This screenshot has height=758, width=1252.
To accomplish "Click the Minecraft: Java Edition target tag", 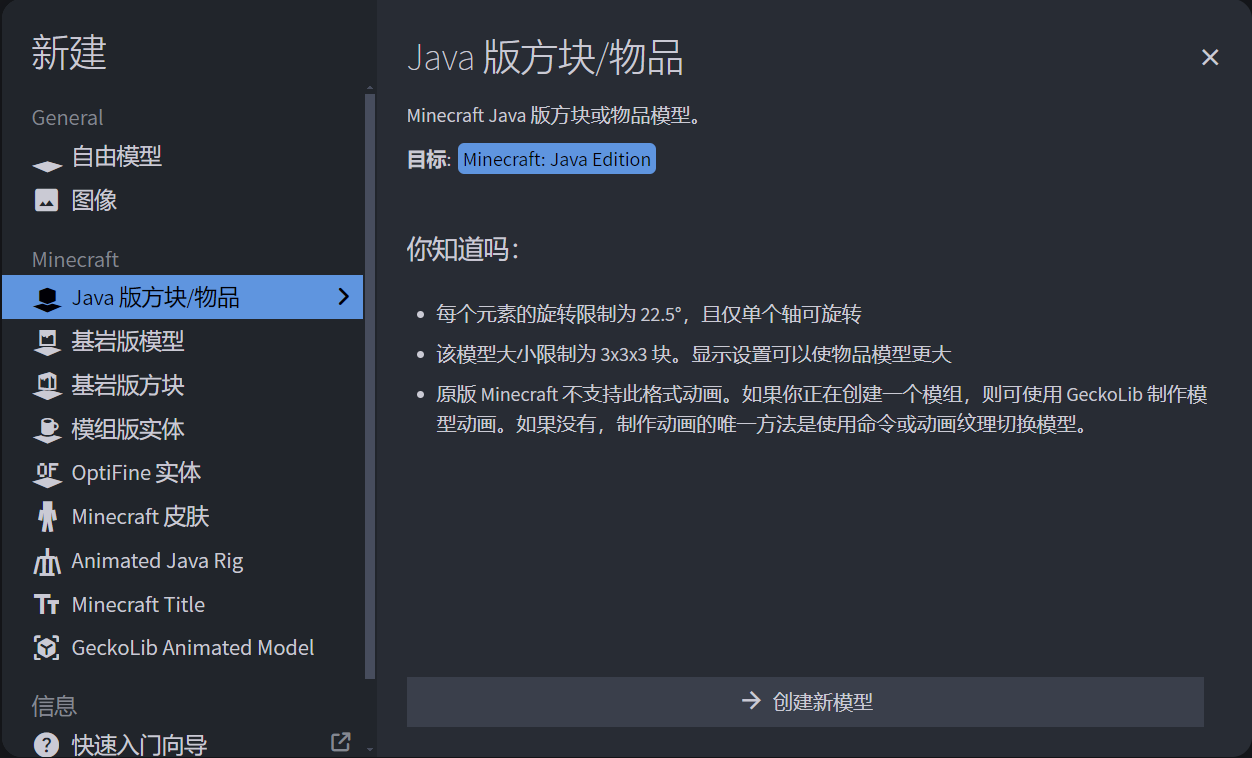I will [x=557, y=159].
